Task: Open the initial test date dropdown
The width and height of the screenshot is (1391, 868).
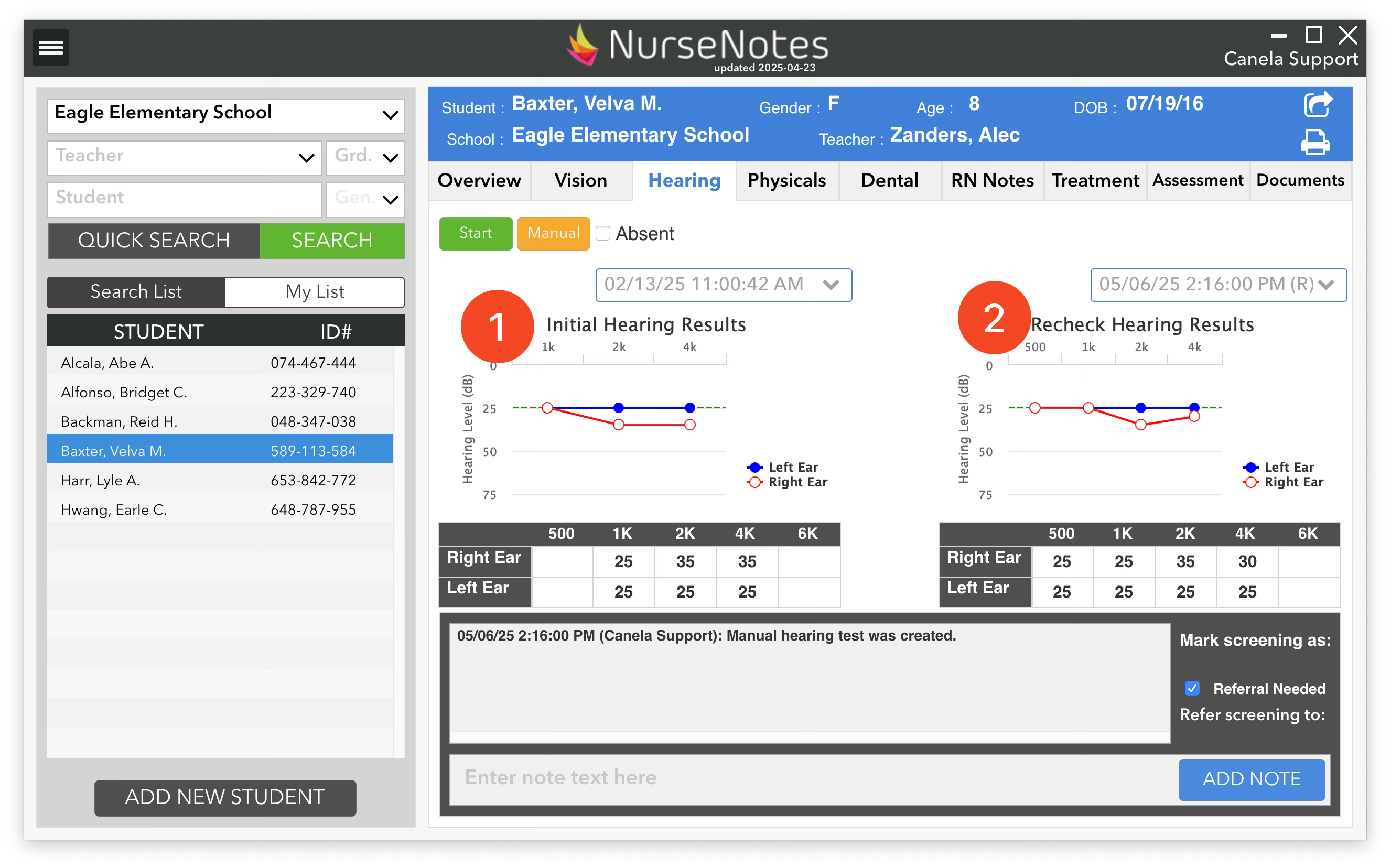Action: point(724,285)
